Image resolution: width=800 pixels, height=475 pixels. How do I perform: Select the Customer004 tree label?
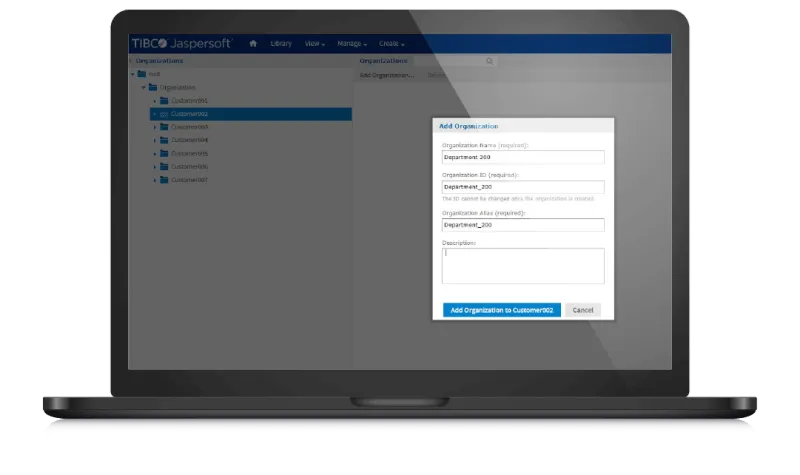[189, 140]
